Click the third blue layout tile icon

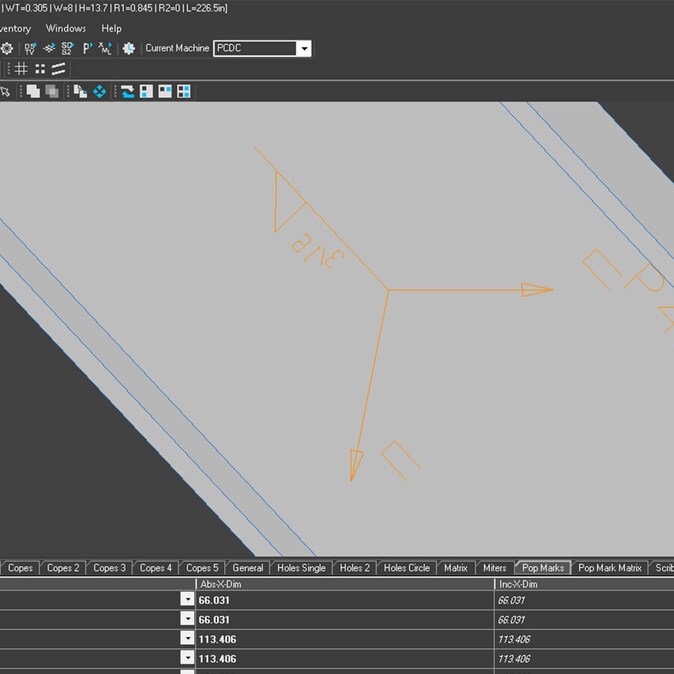pyautogui.click(x=184, y=91)
